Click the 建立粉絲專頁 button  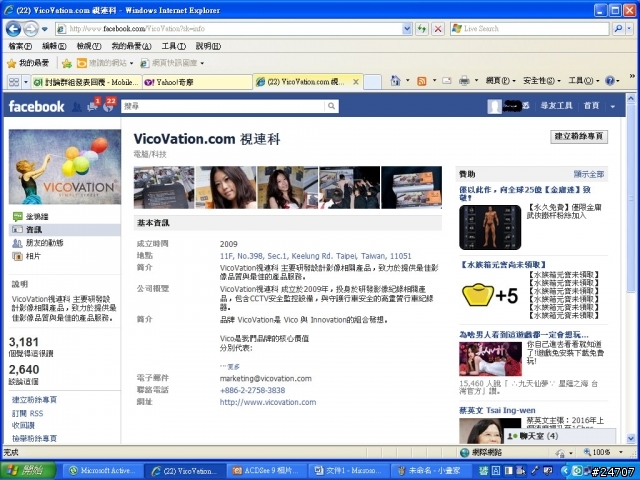click(579, 137)
